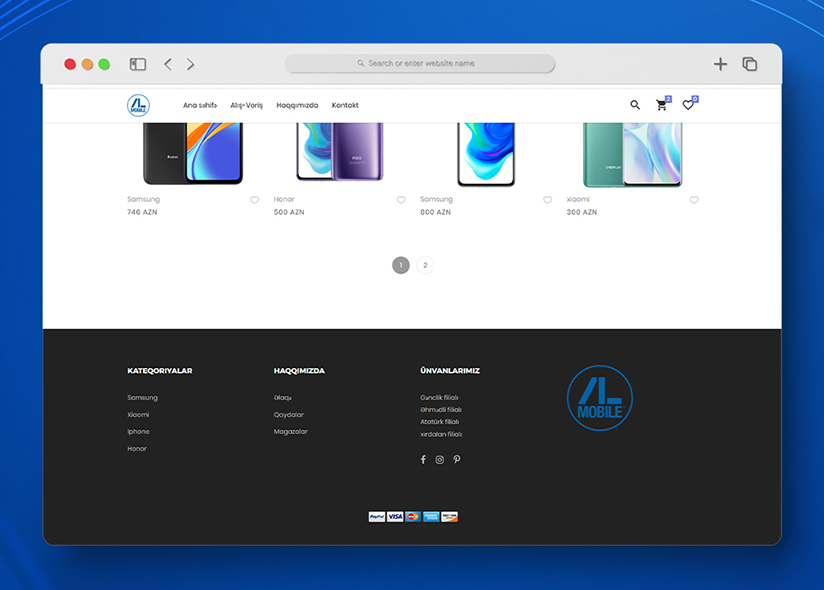Select the Xırdalan filialı address
The width and height of the screenshot is (824, 590).
pos(441,434)
